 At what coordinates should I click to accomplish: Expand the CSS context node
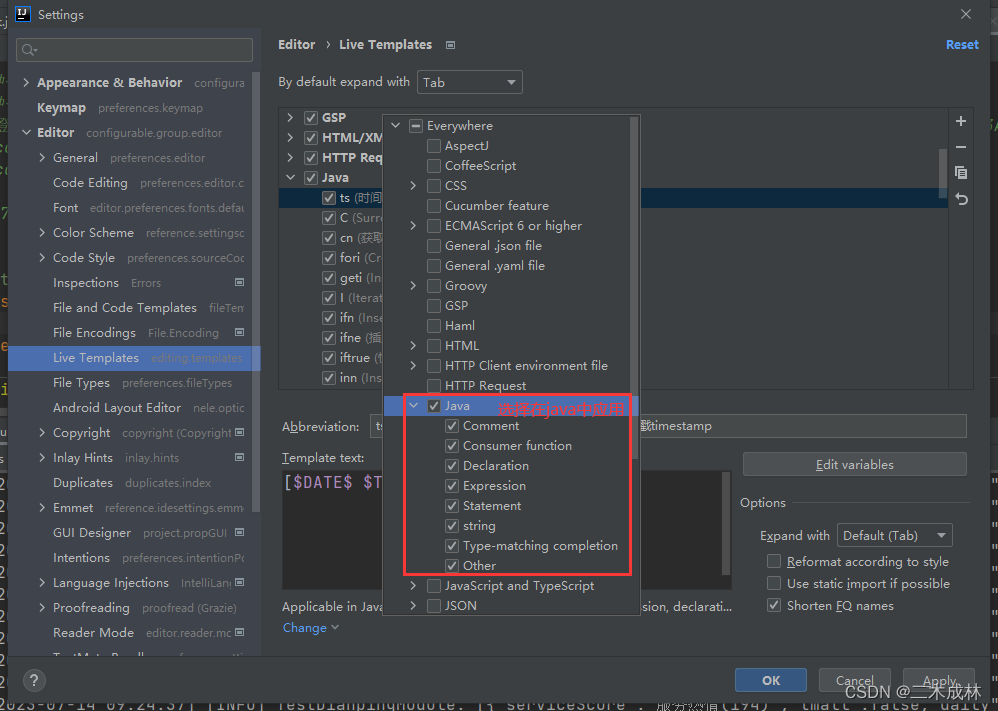pos(414,186)
